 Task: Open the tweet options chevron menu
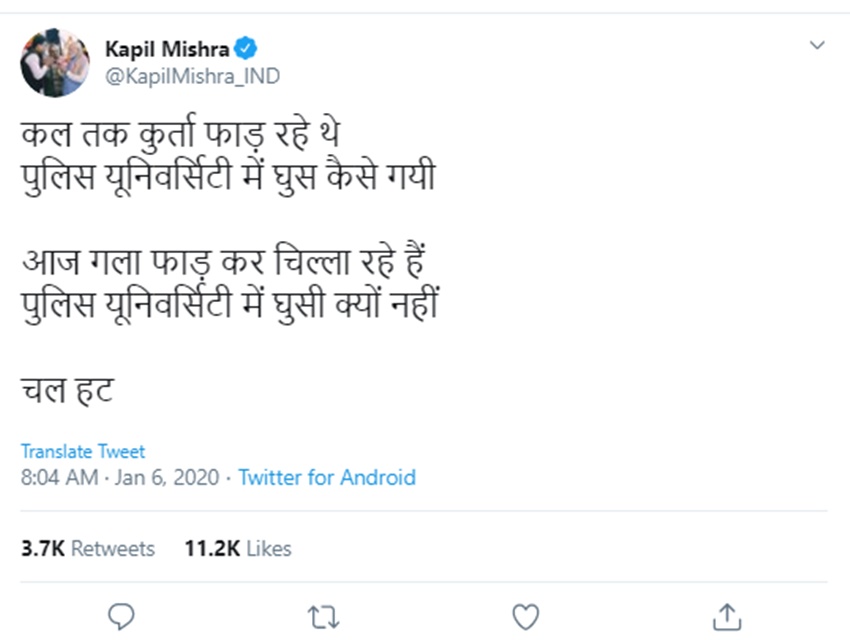817,45
